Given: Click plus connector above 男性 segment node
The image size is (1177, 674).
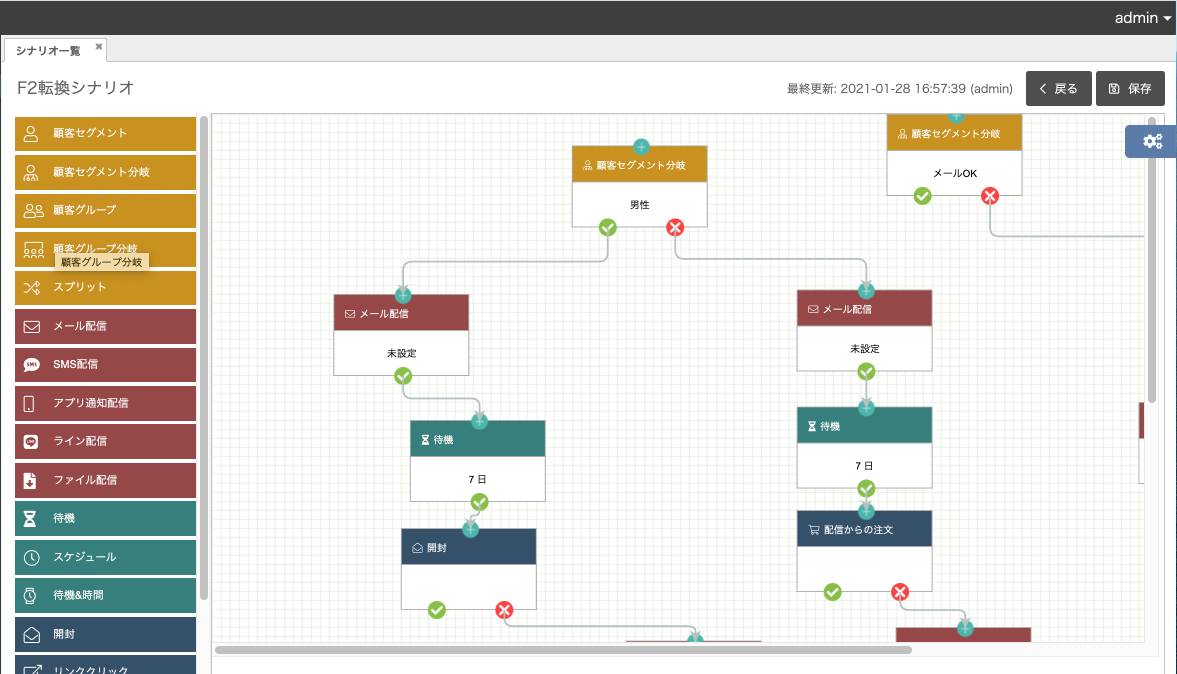Looking at the screenshot, I should [x=641, y=147].
